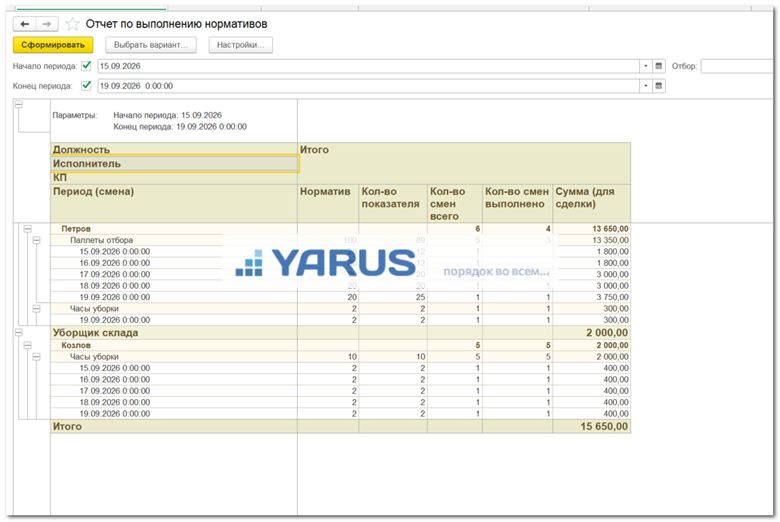Collapse the parameters group at the top

tap(19, 104)
